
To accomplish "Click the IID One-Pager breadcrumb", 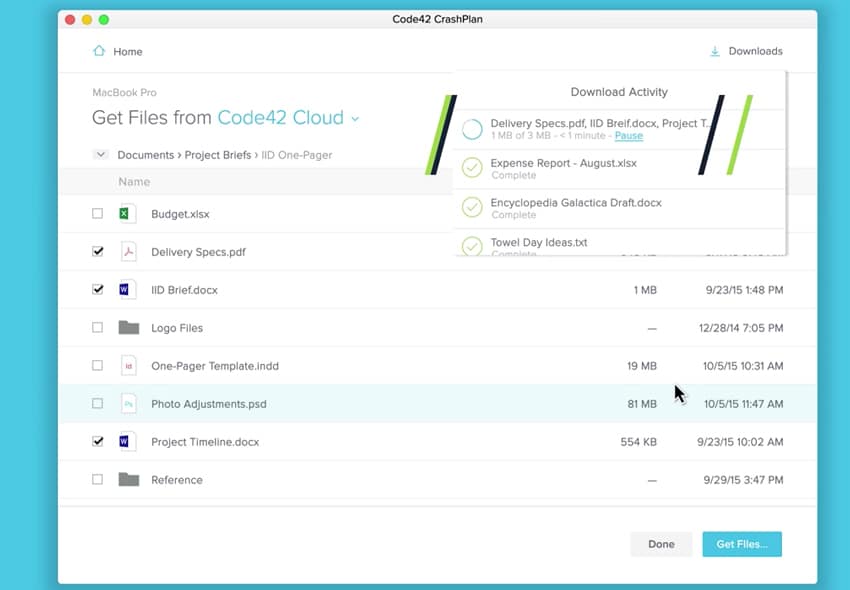I will 297,155.
